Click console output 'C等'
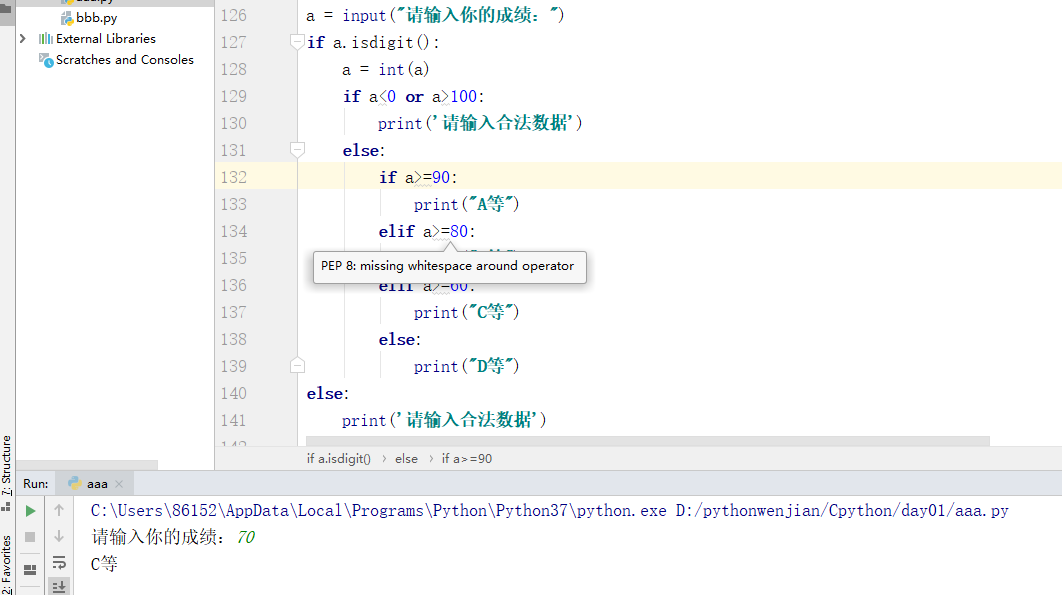The image size is (1062, 595). [x=104, y=563]
